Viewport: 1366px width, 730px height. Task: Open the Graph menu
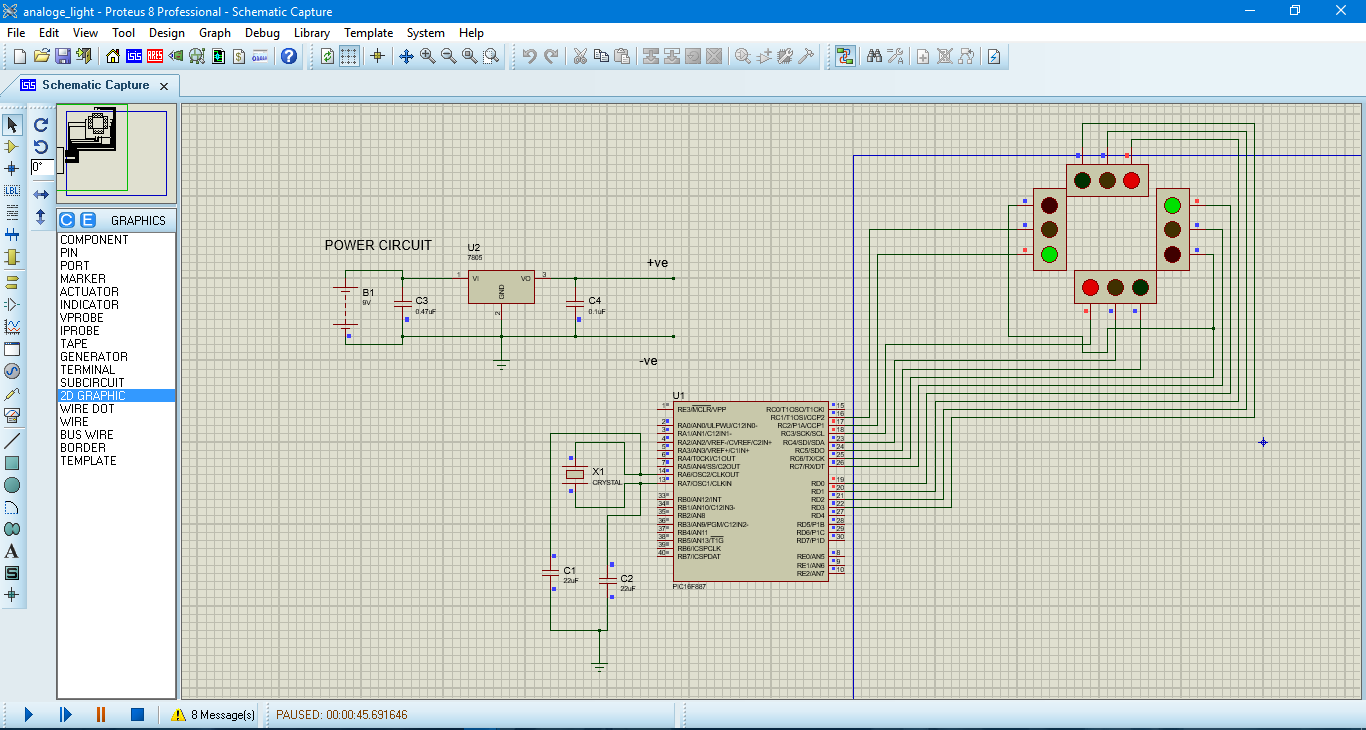pos(215,33)
